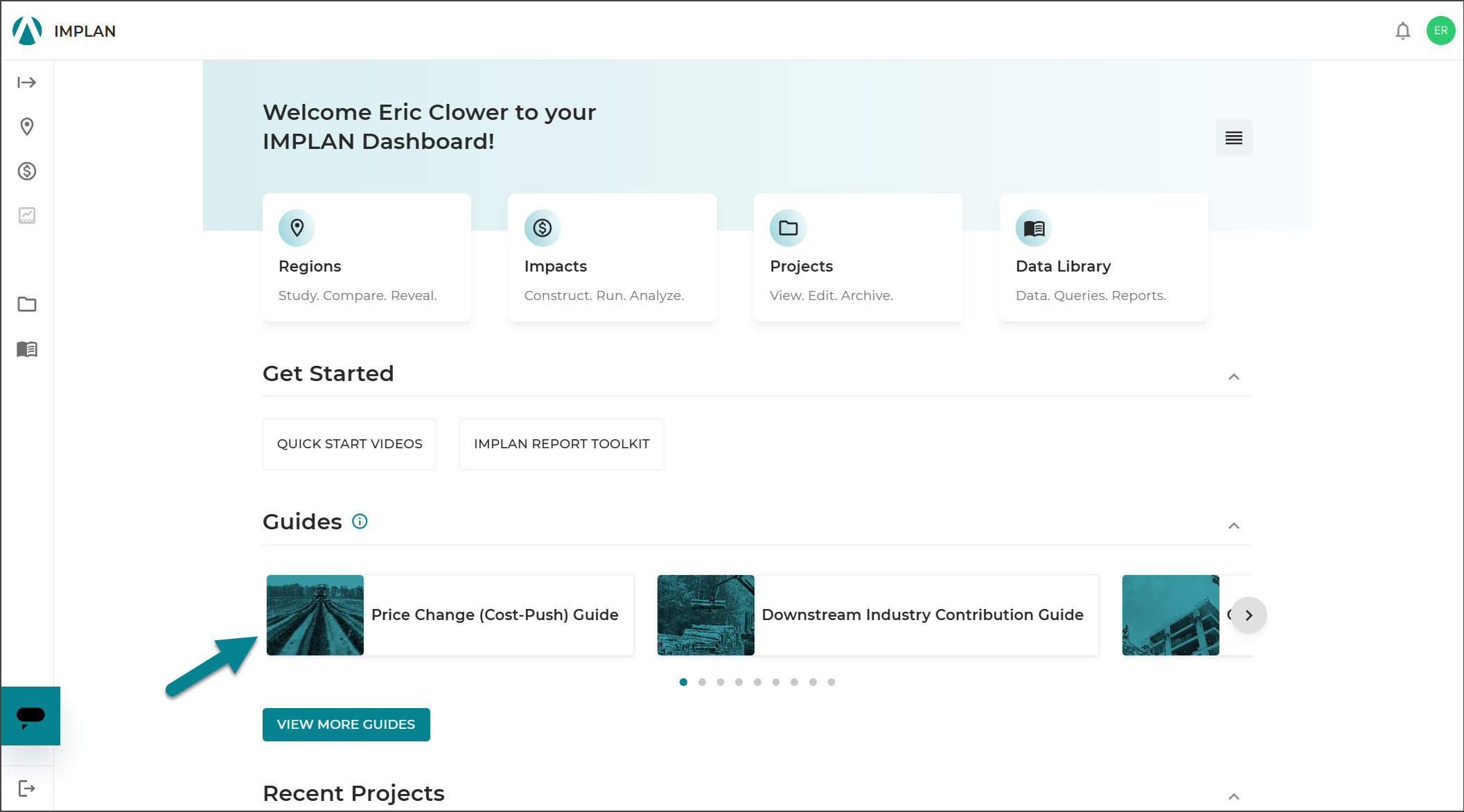This screenshot has width=1464, height=812.
Task: Click the IMPLAN logo icon
Action: [x=28, y=30]
